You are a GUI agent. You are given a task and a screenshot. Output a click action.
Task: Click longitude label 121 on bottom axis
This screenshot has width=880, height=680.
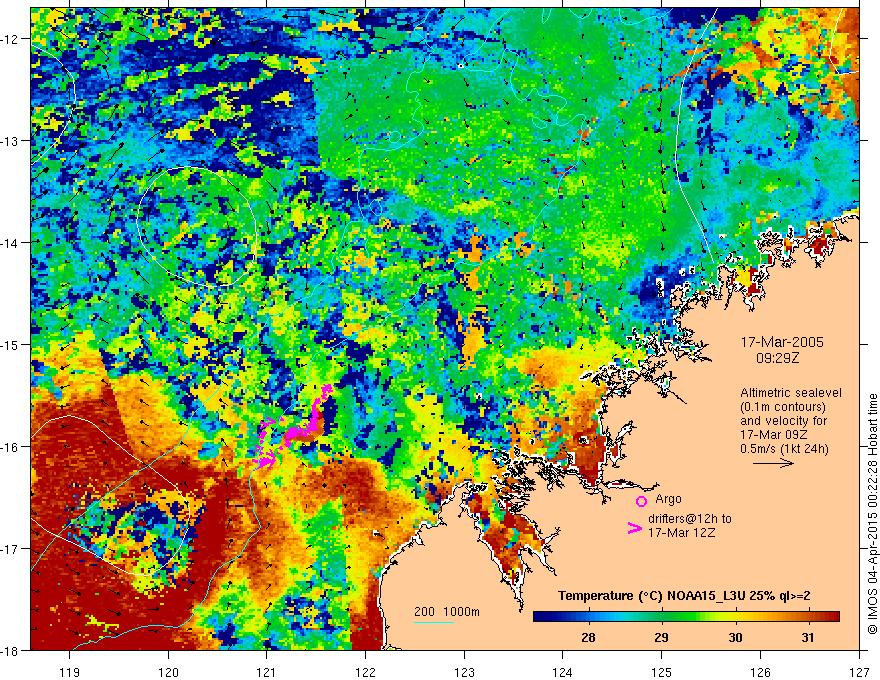click(267, 672)
